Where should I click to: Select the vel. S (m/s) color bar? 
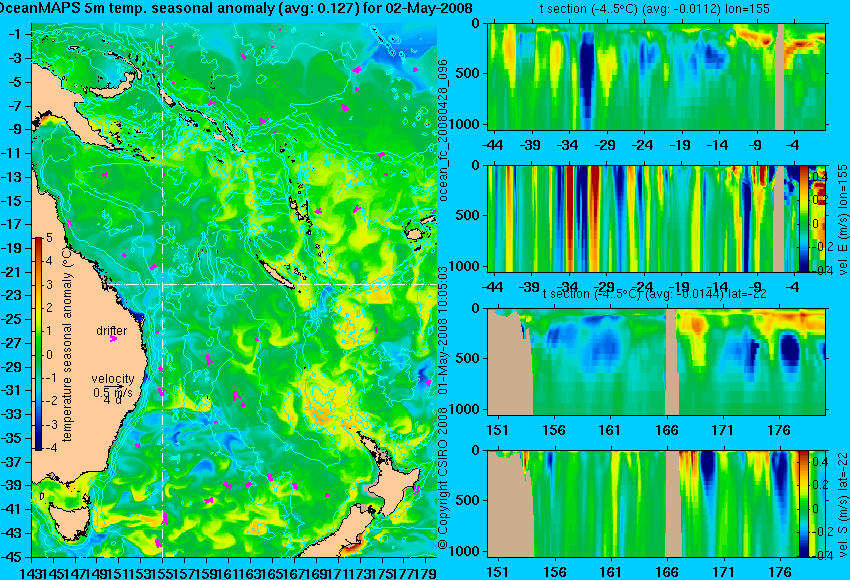[804, 504]
